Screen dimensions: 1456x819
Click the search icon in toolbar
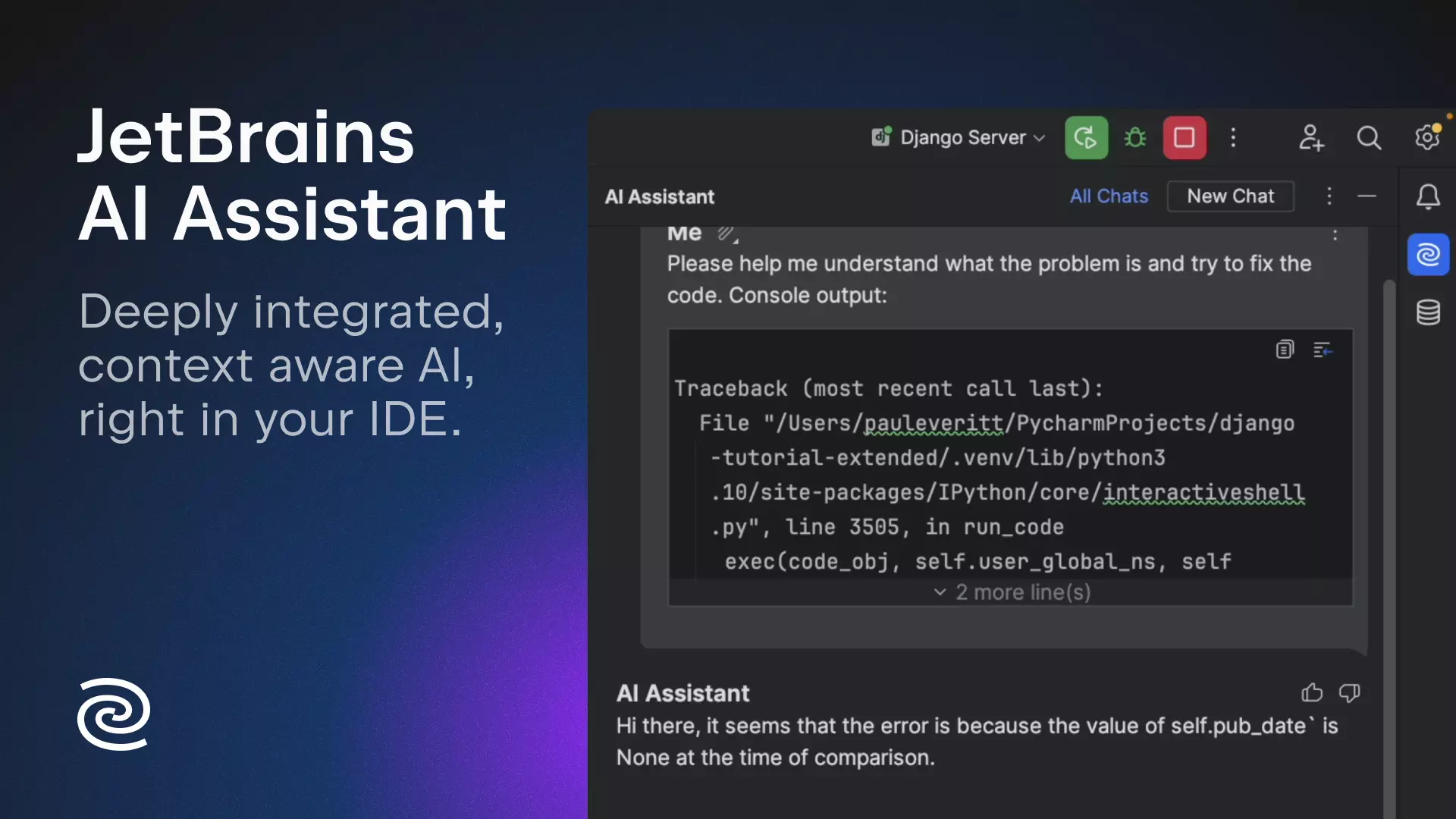1368,137
